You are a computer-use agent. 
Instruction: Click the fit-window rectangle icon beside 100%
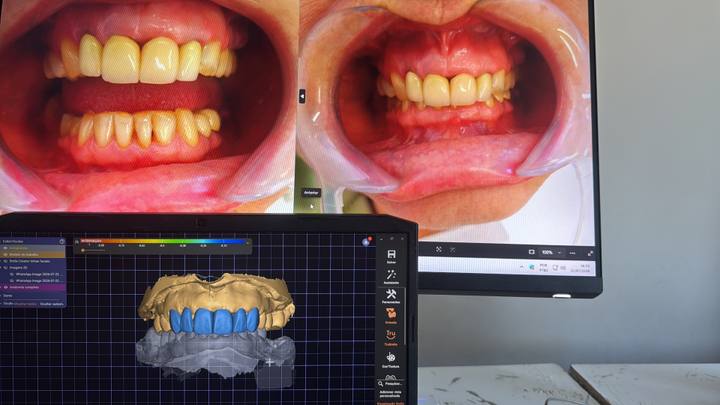531,252
